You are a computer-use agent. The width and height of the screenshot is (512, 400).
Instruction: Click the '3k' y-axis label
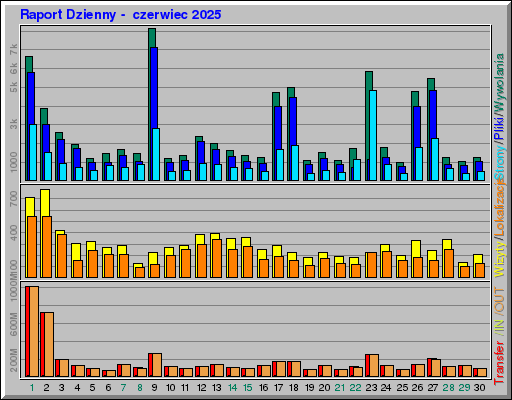click(x=14, y=124)
